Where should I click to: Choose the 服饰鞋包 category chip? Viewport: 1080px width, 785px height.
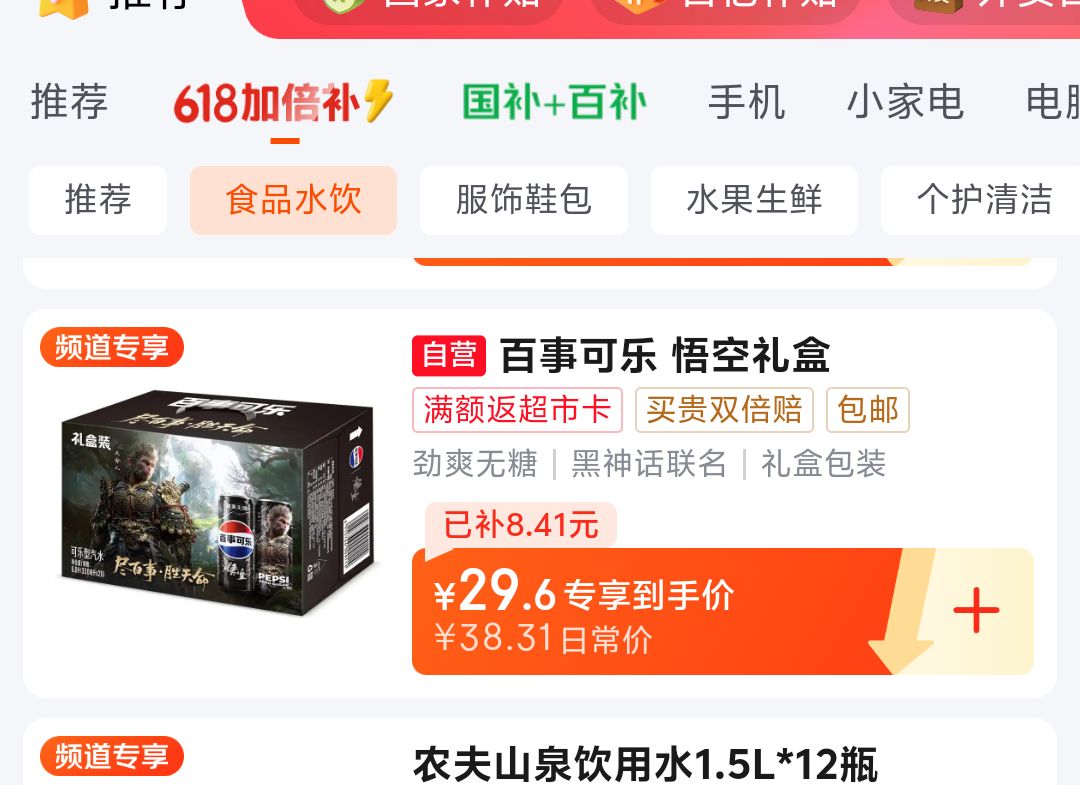(523, 200)
